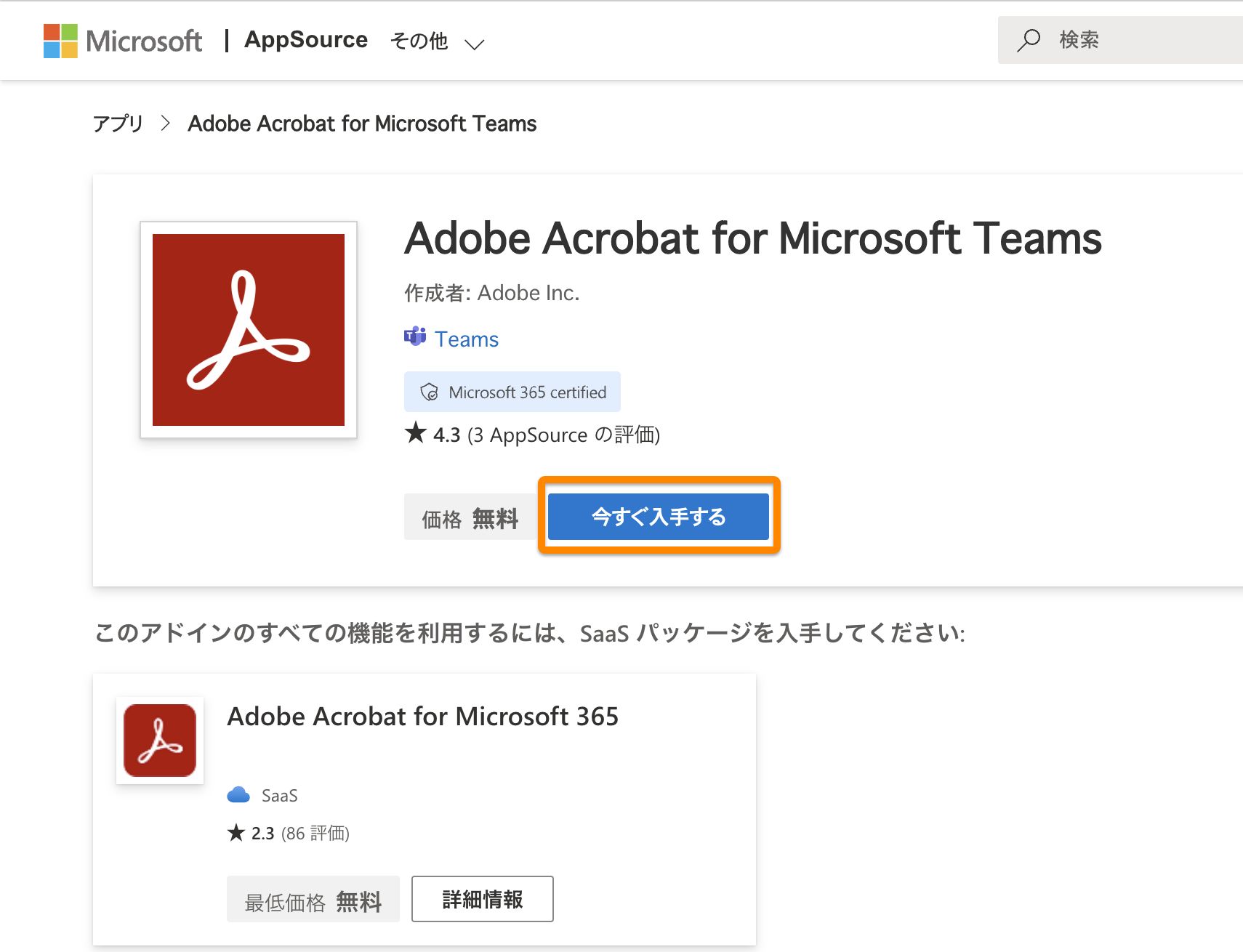1243x952 pixels.
Task: Open the 3 AppSource の評価 reviews
Action: point(563,435)
